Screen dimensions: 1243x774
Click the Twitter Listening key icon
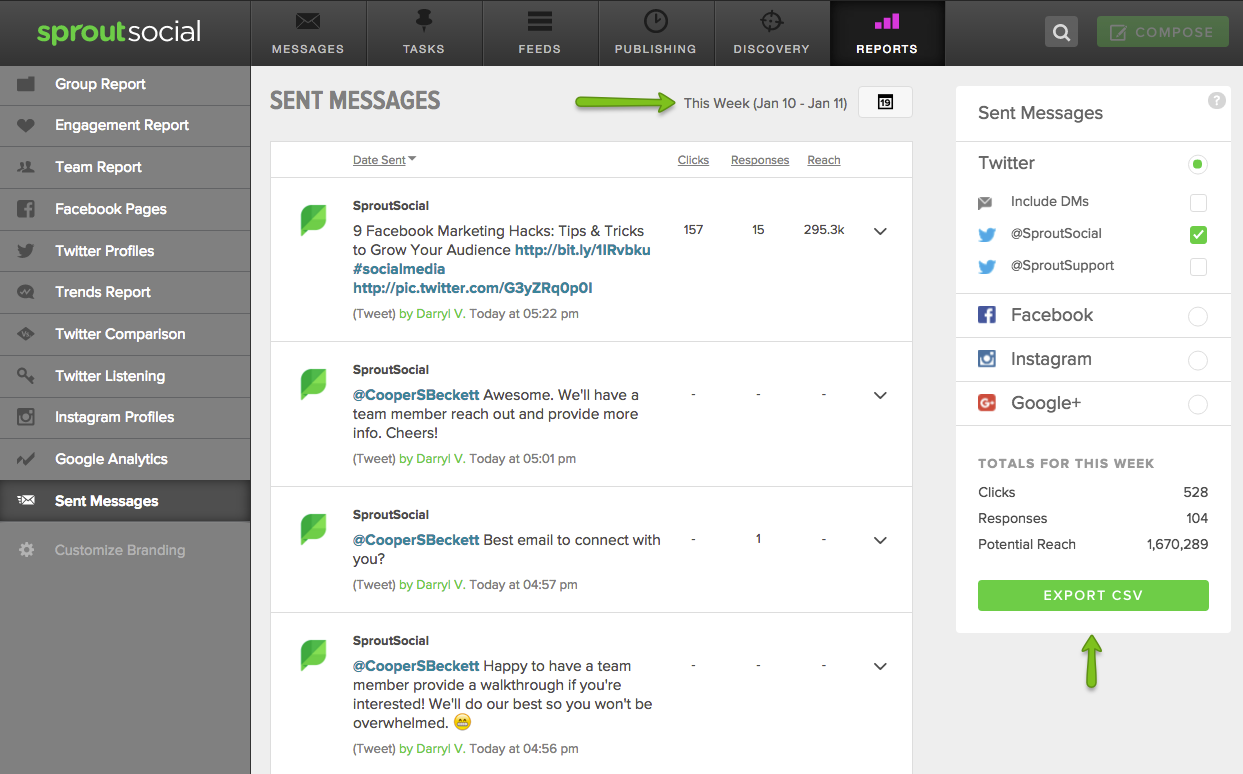pyautogui.click(x=26, y=376)
